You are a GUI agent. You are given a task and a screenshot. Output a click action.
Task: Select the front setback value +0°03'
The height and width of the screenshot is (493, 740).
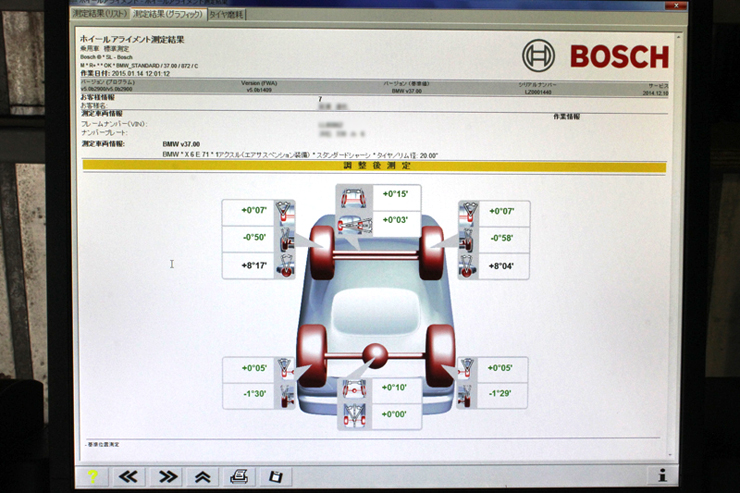(395, 220)
